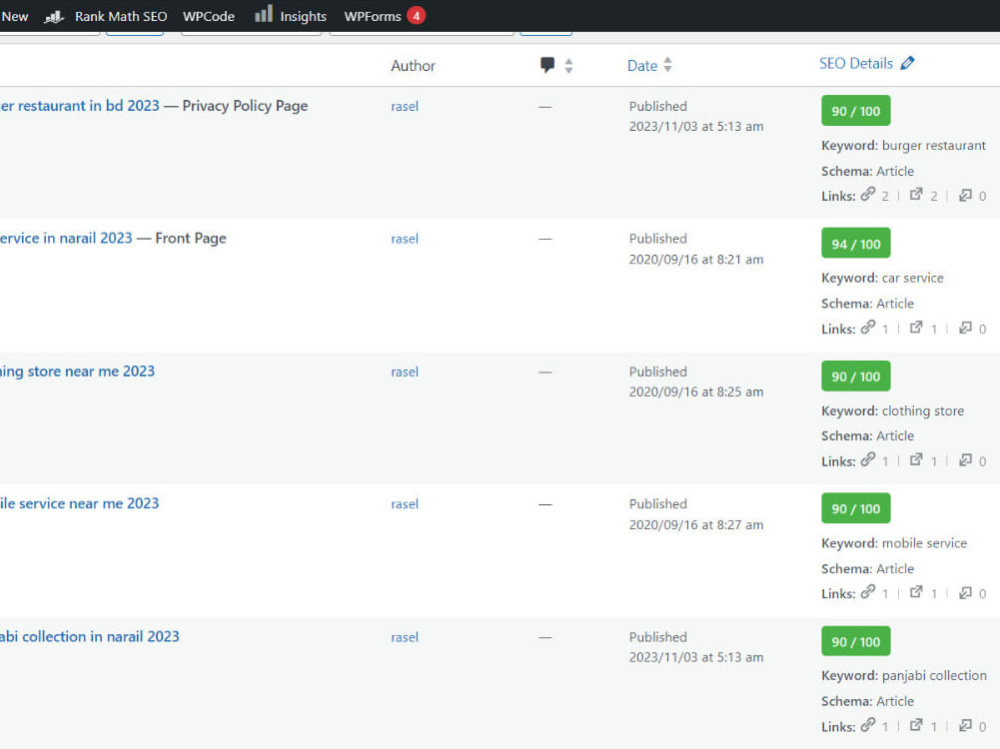The image size is (1000, 749).
Task: Click the Date column sort arrows
Action: tap(667, 64)
